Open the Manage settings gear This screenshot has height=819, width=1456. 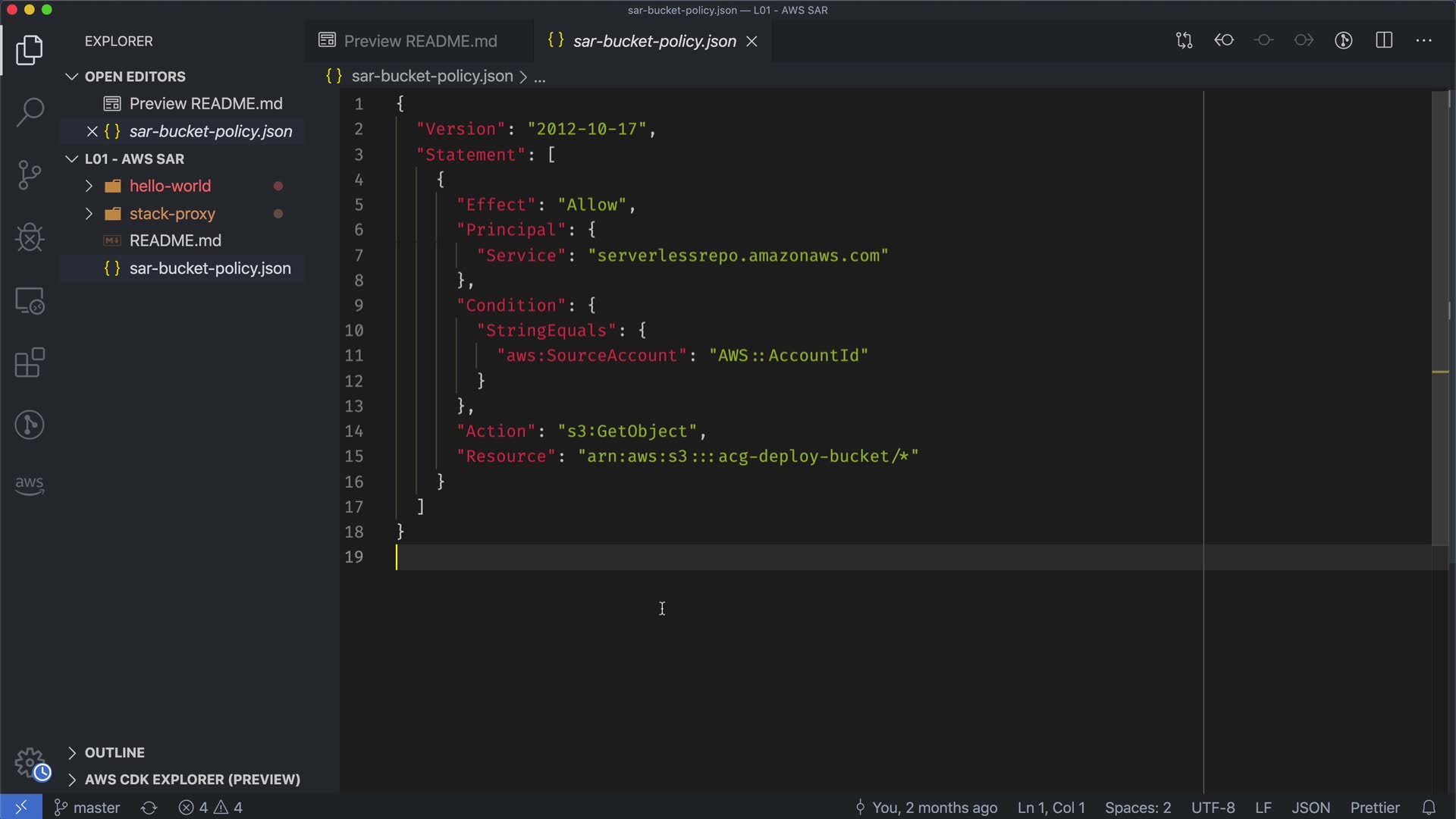click(30, 762)
